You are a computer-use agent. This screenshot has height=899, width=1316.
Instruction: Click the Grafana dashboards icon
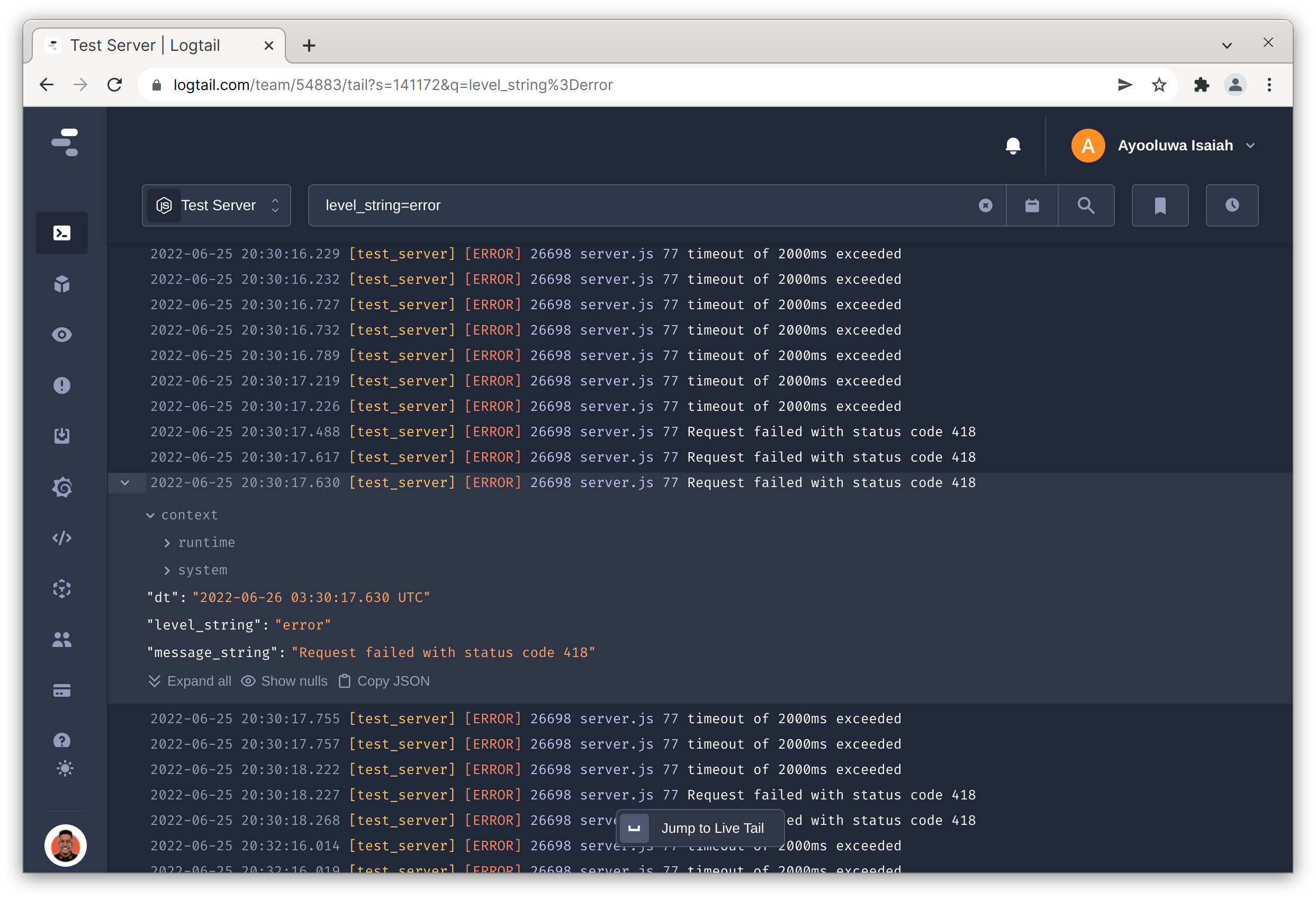[x=62, y=487]
